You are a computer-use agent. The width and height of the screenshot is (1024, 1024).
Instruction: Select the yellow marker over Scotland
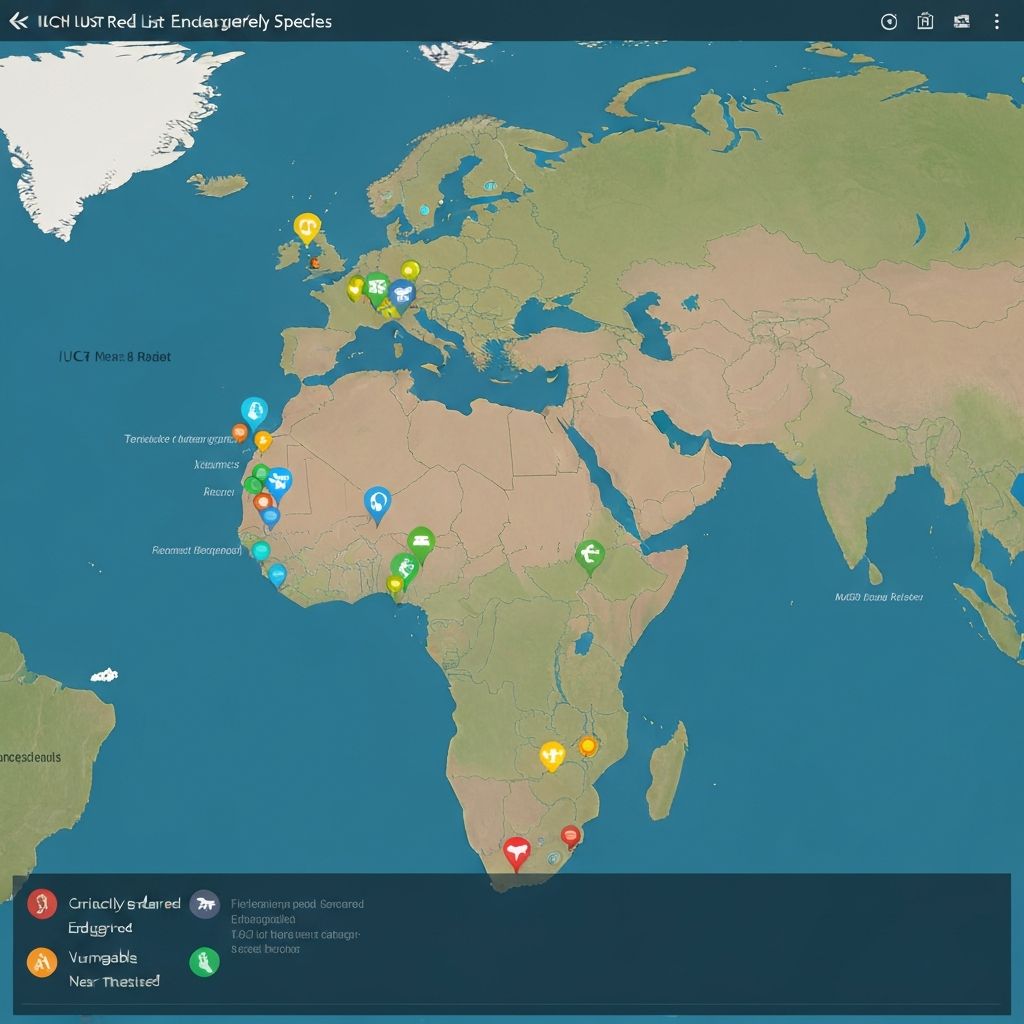click(307, 228)
